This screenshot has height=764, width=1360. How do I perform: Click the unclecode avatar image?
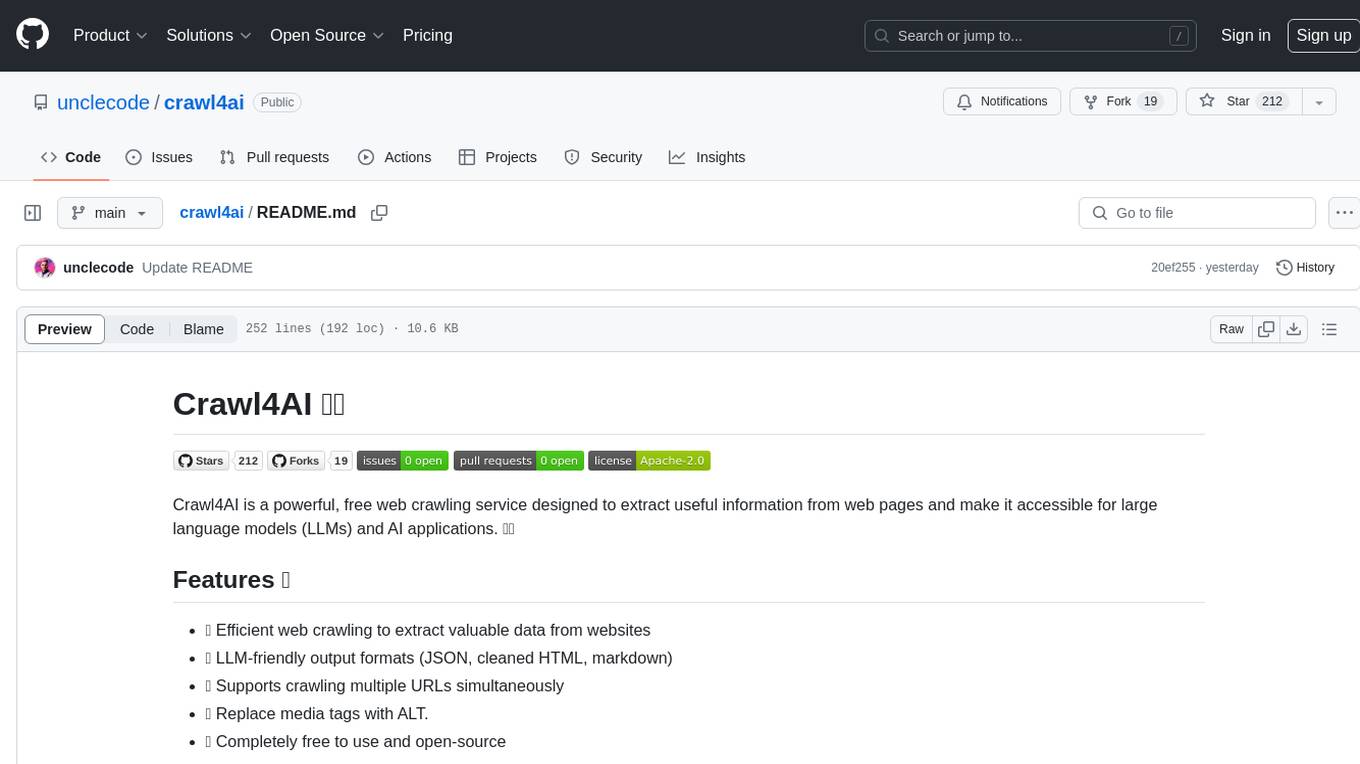click(x=44, y=268)
